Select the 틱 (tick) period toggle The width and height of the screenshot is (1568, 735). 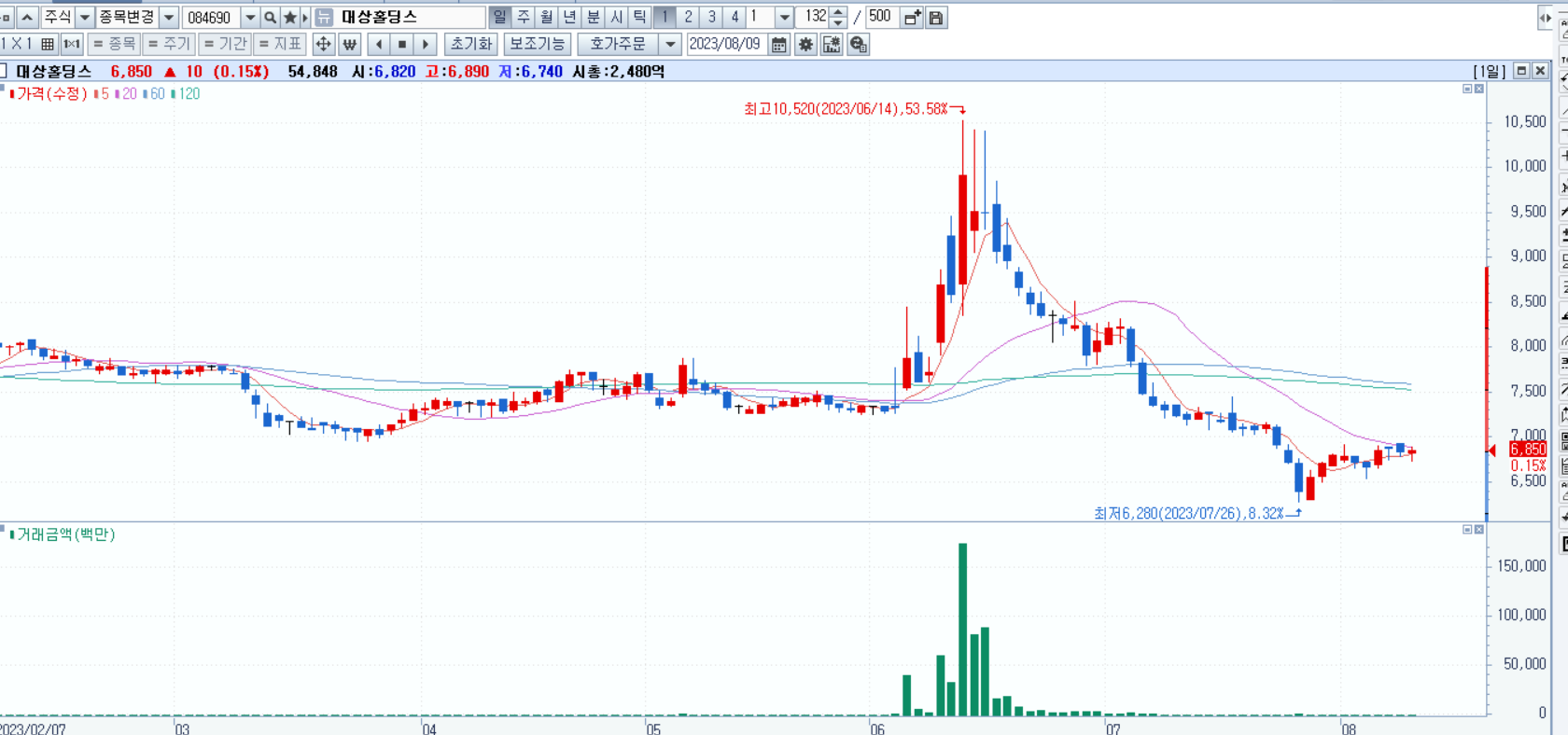[x=639, y=17]
